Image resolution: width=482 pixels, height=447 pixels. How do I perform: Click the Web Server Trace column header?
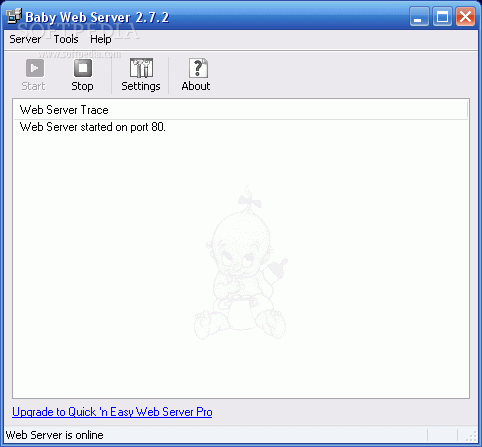point(241,110)
